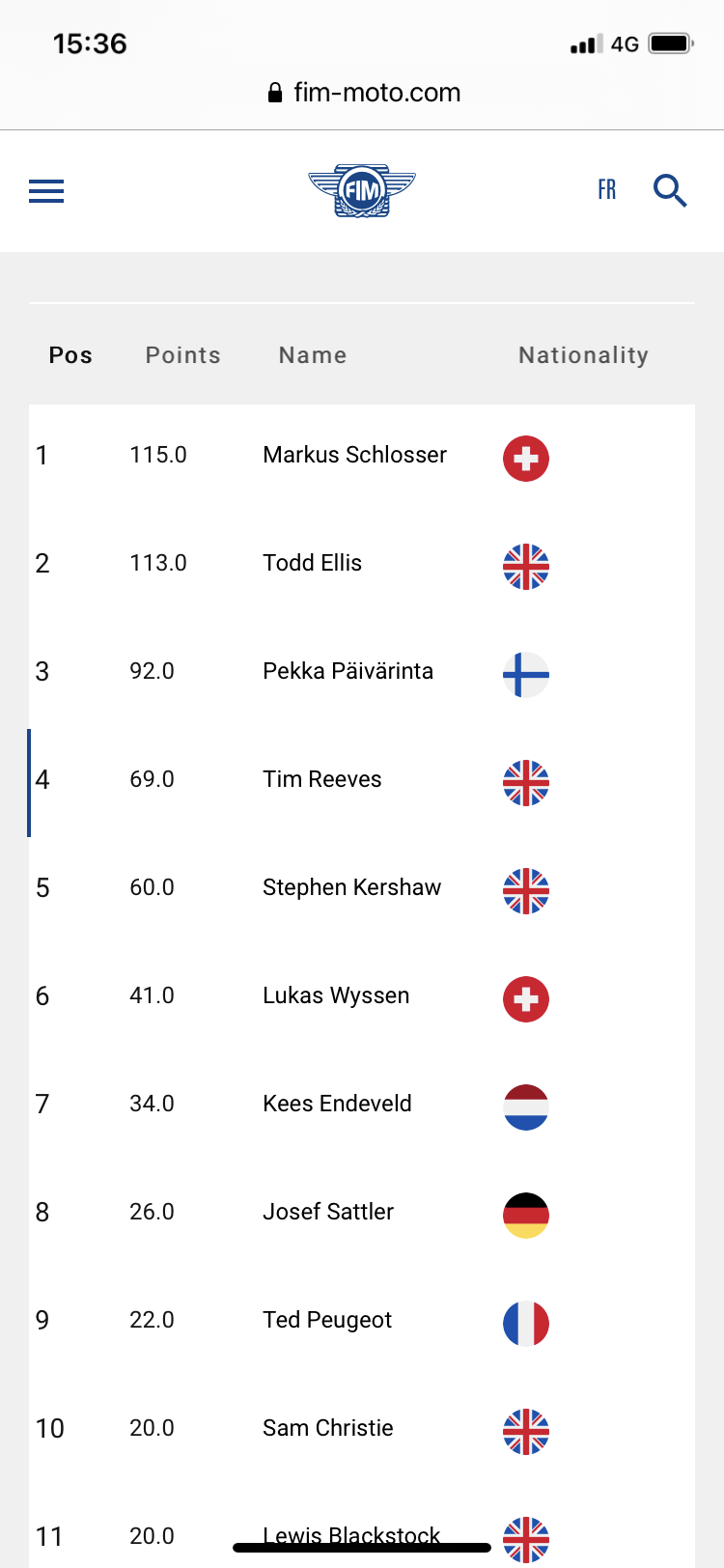Select the Lukas Wyssen standings row
Viewport: 724px width, 1568px height.
[362, 999]
